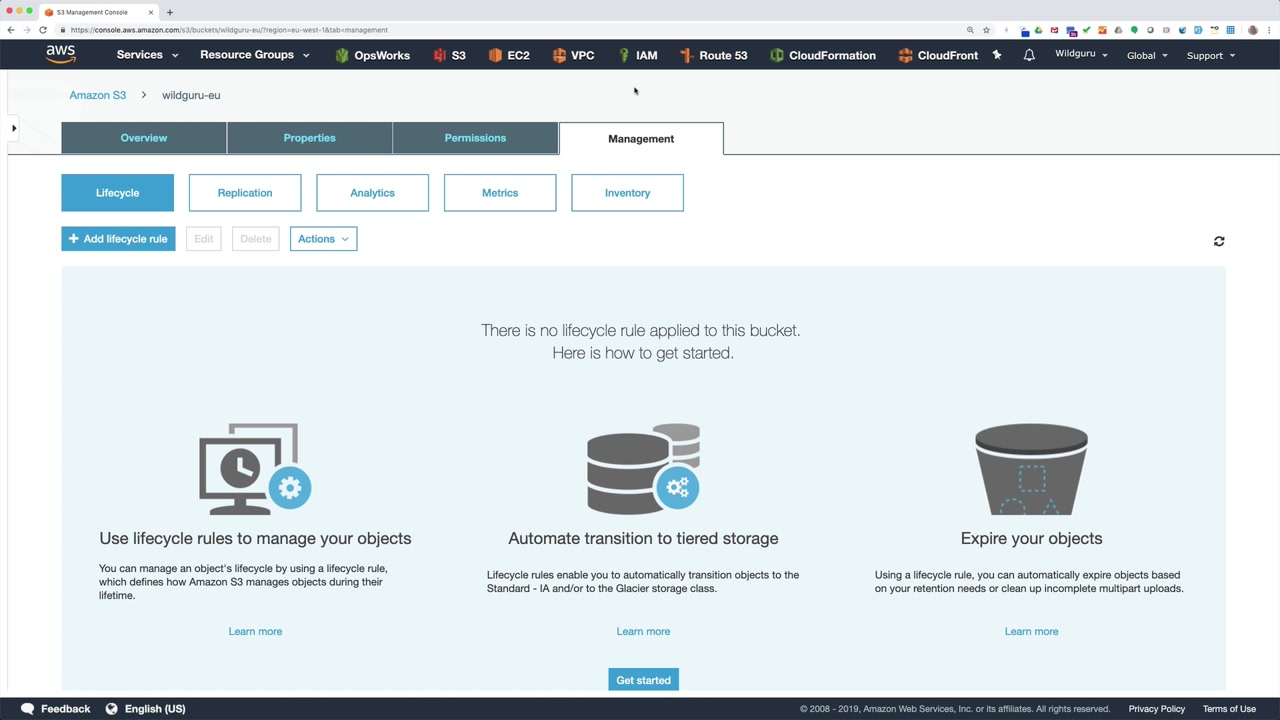Select the Metrics sub-tab
This screenshot has width=1280, height=720.
click(x=500, y=193)
